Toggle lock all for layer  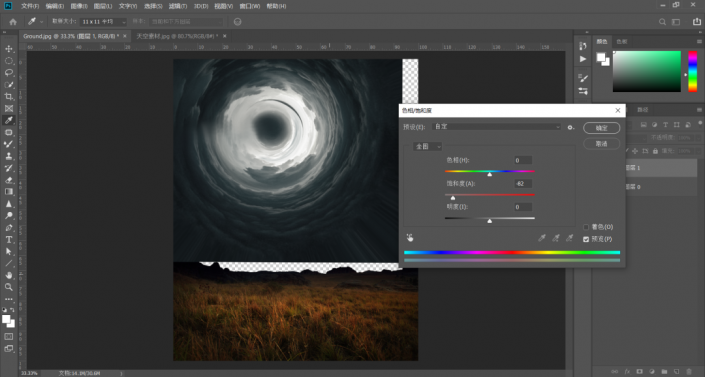(x=655, y=151)
